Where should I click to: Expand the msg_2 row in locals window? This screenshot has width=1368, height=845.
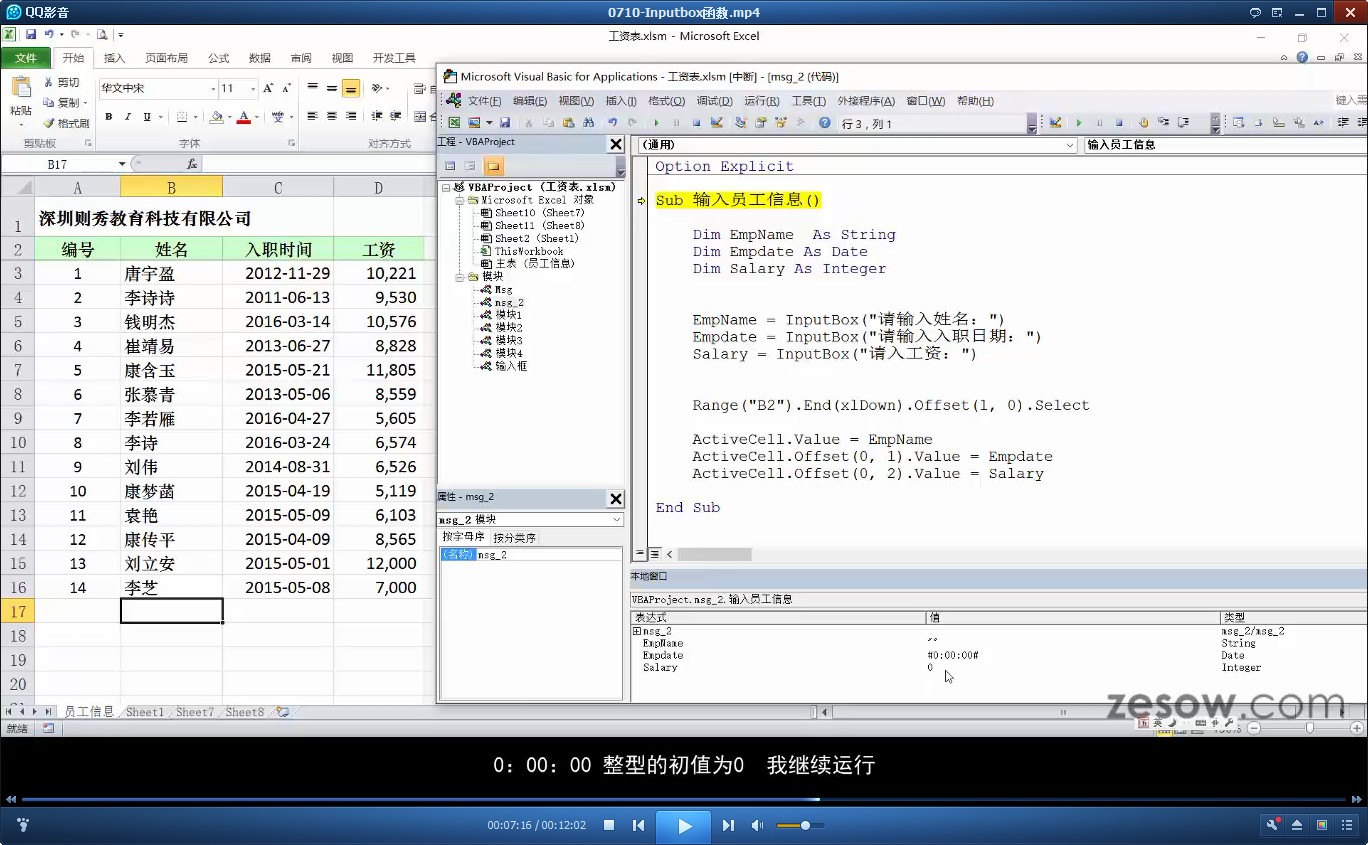(x=637, y=631)
